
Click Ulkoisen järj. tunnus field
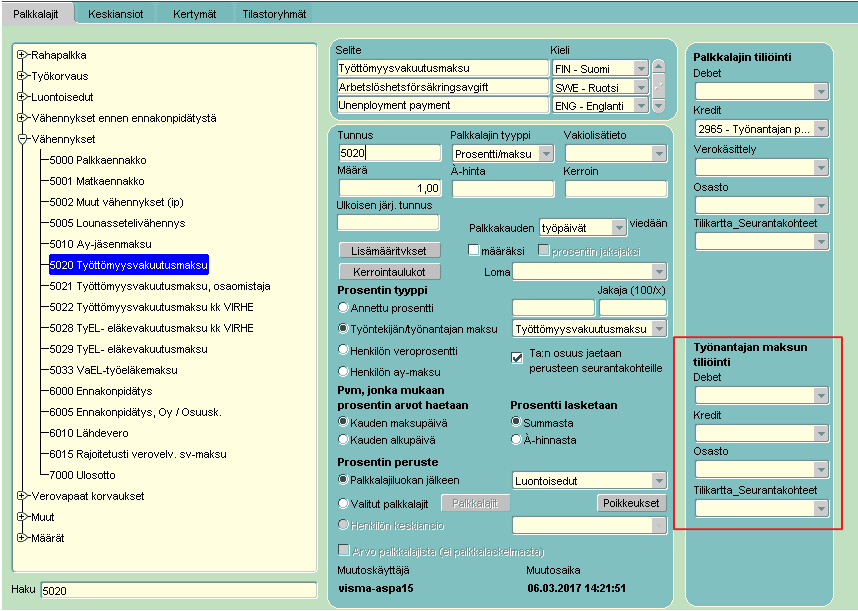[388, 222]
